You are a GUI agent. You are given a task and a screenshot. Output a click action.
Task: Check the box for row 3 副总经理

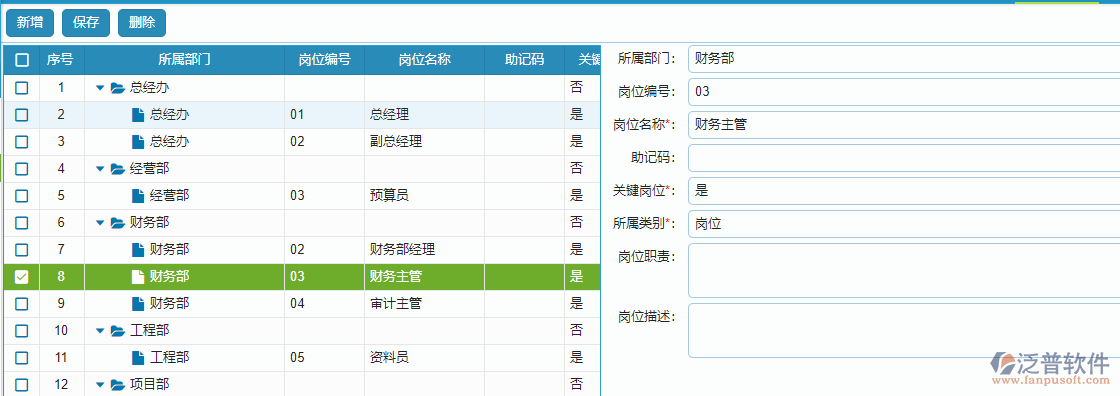(x=22, y=142)
